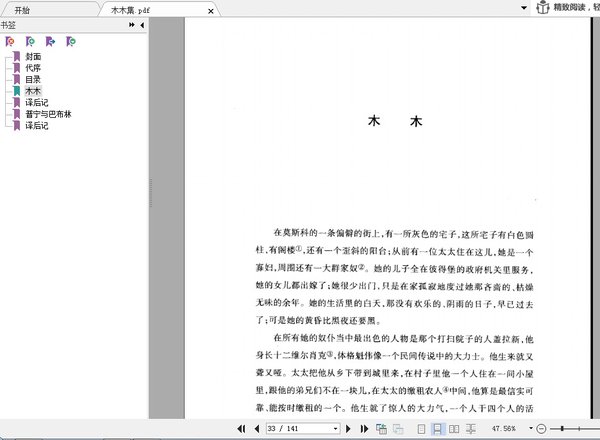The height and width of the screenshot is (440, 600).
Task: Click the greyed next view icon
Action: click(398, 429)
